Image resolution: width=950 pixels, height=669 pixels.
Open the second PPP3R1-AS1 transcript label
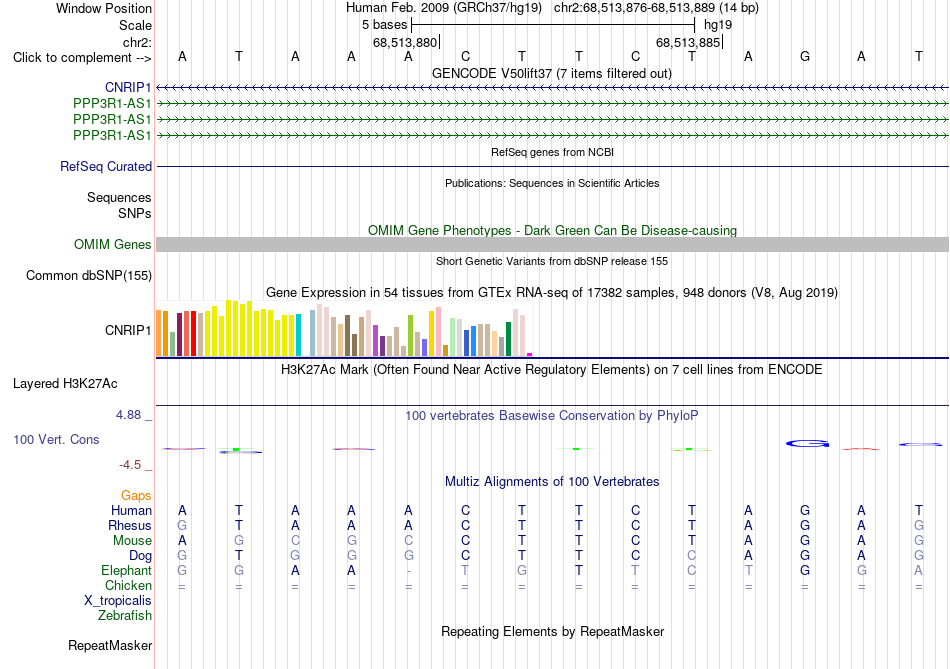coord(112,119)
